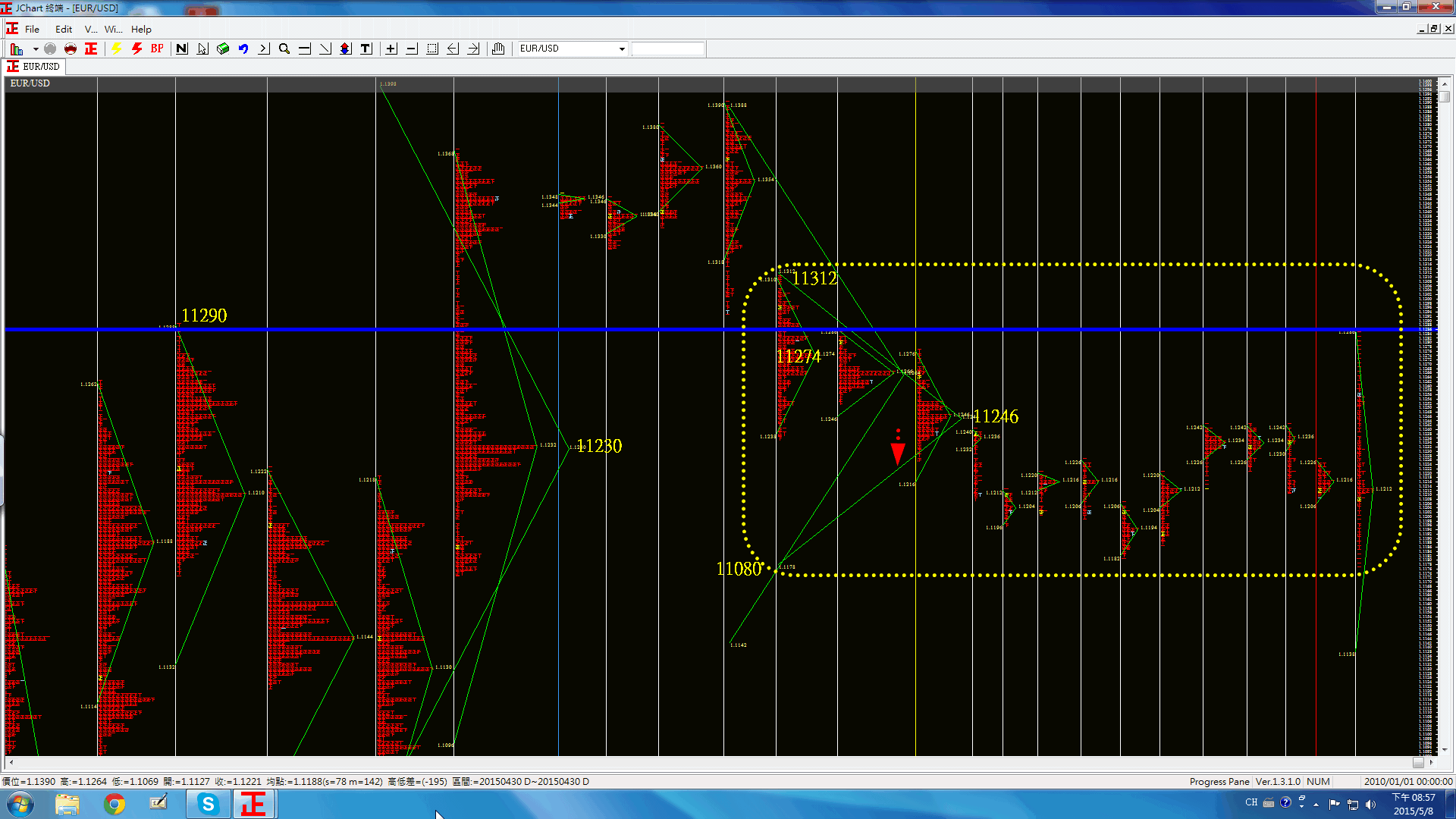Click the vertical scrollbar down arrow
Image resolution: width=1456 pixels, height=819 pixels.
click(1445, 749)
